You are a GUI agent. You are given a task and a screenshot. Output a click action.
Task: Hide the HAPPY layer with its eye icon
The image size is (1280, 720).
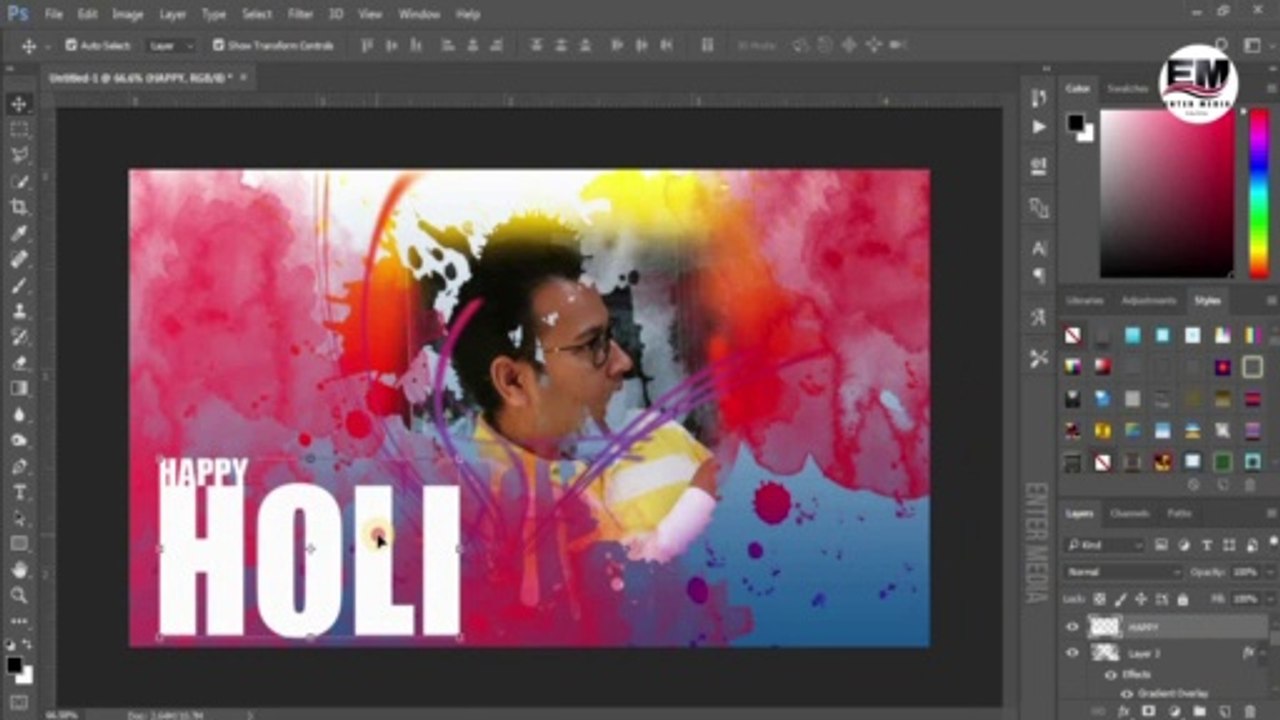1073,627
